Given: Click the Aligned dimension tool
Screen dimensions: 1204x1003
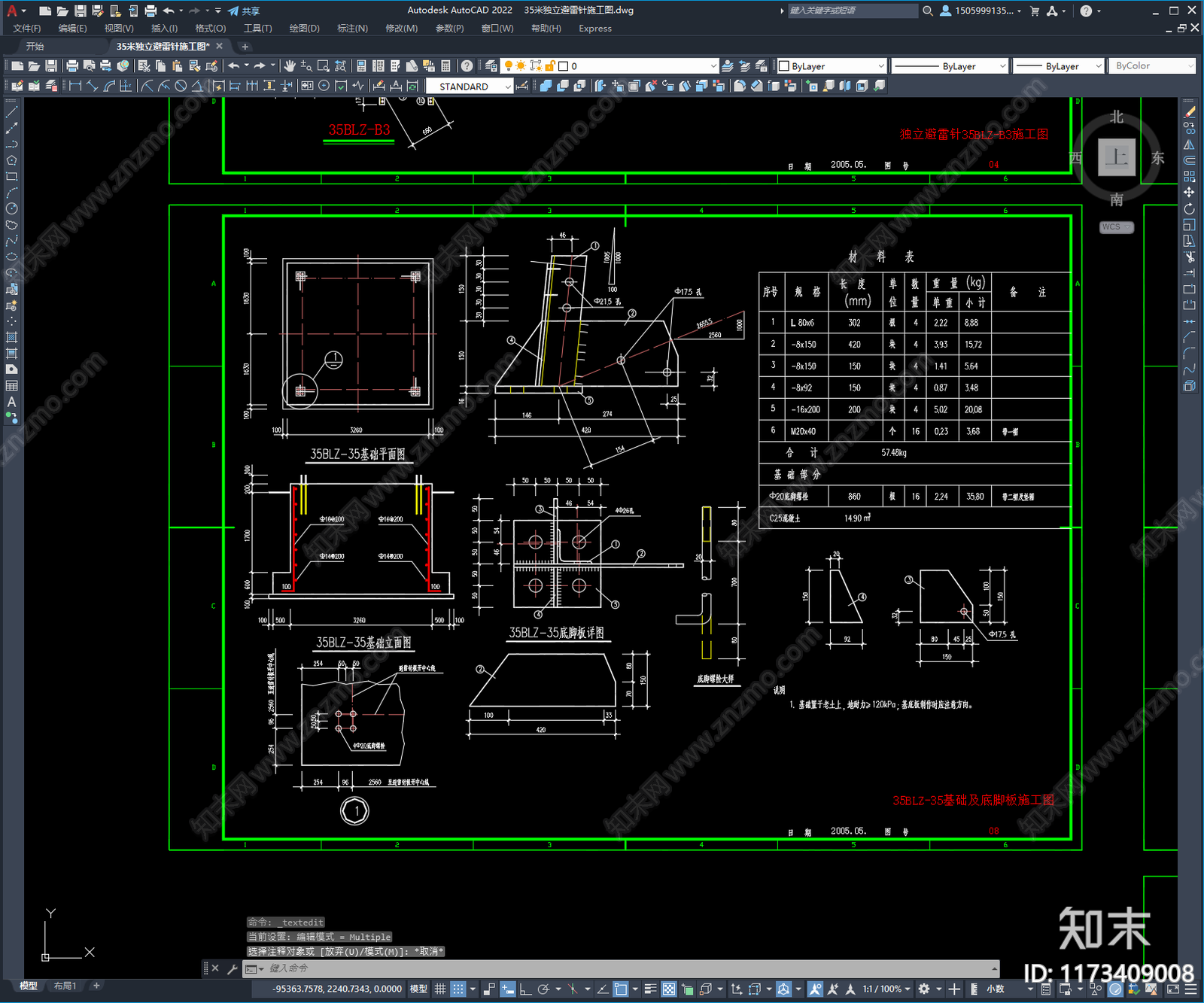Looking at the screenshot, I should [92, 86].
